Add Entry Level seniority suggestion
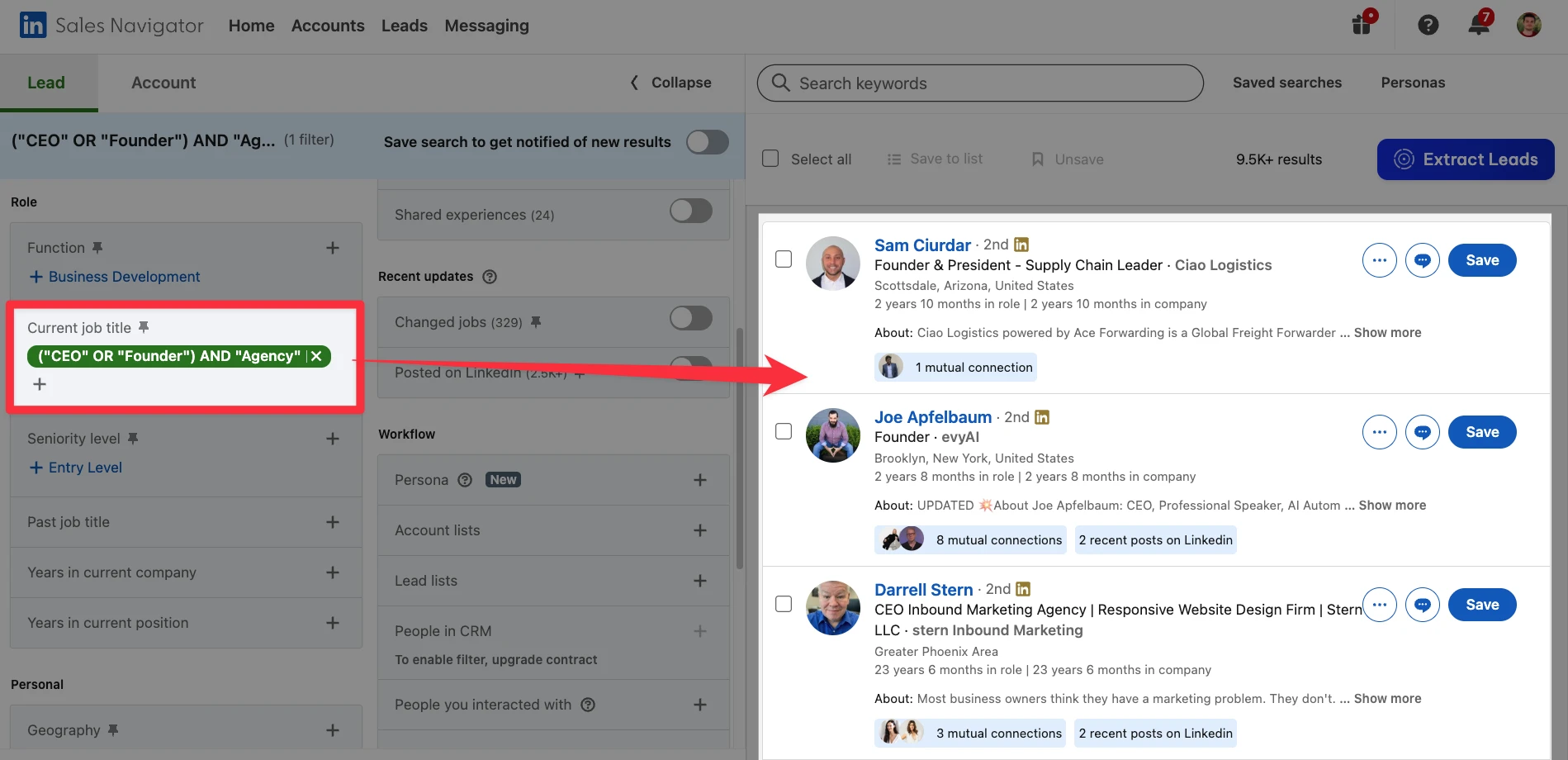The height and width of the screenshot is (760, 1568). [76, 468]
